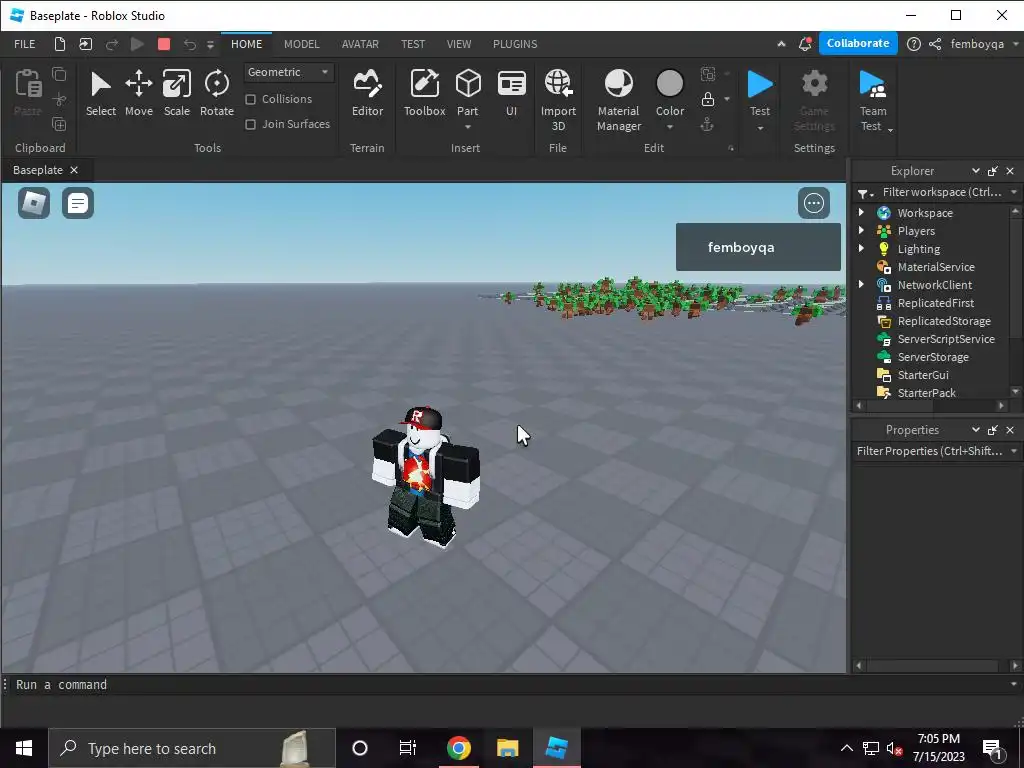Switch to the AVATAR tab
The image size is (1024, 768).
click(x=360, y=44)
